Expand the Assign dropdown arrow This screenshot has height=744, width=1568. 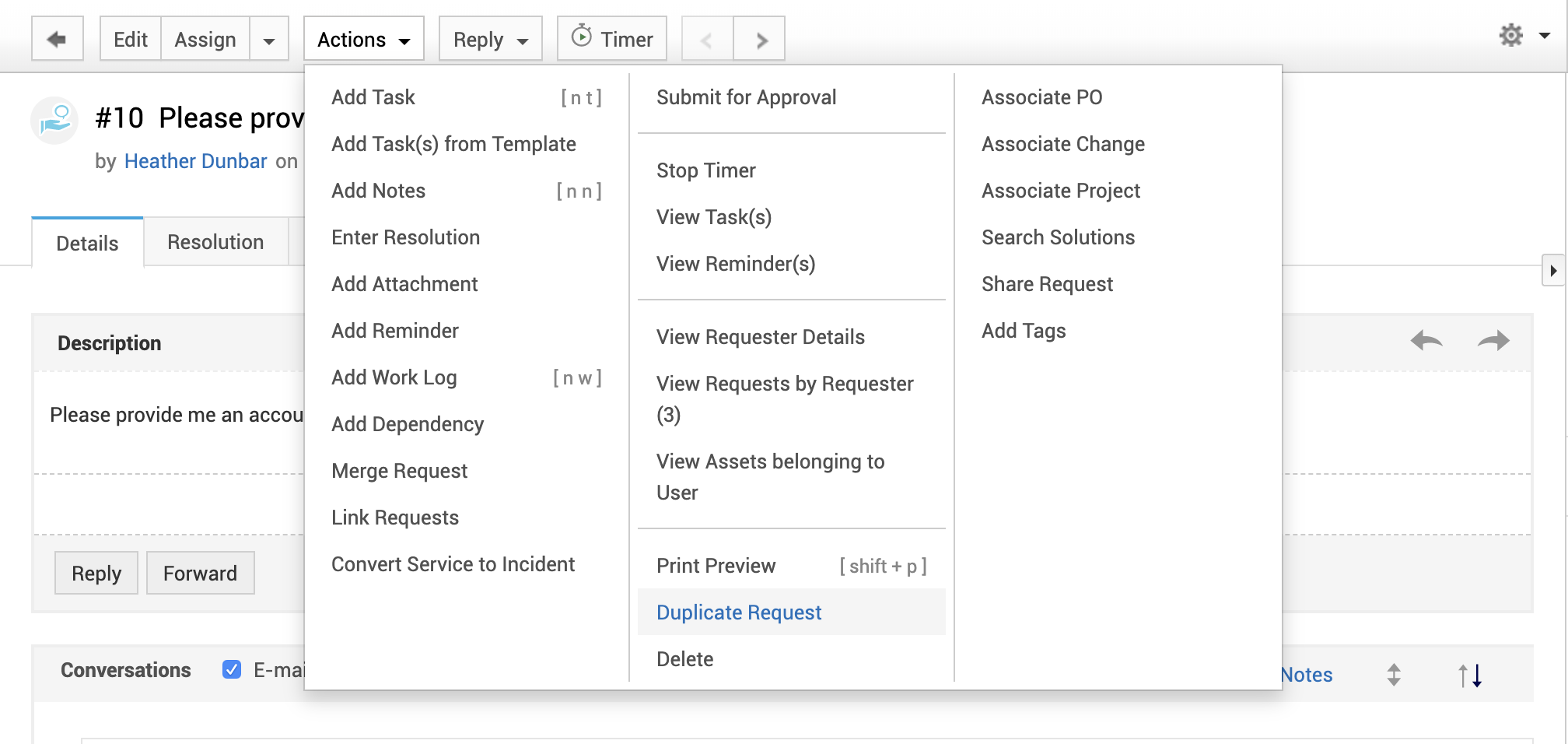click(269, 40)
